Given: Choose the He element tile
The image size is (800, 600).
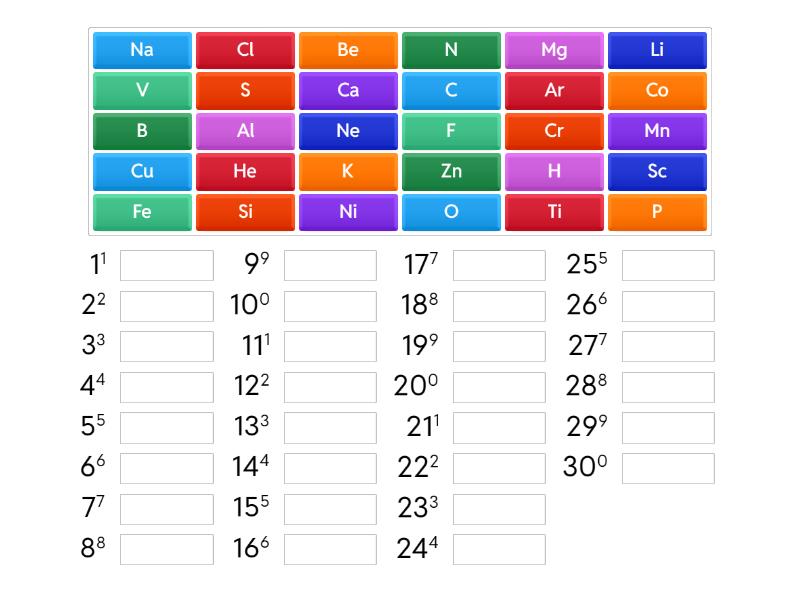Looking at the screenshot, I should click(x=245, y=172).
